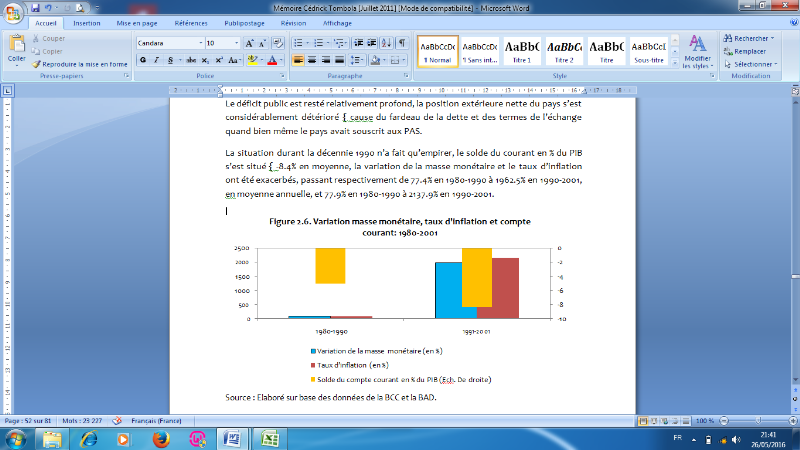Open font size 10 dropdown
The height and width of the screenshot is (450, 800).
pyautogui.click(x=236, y=43)
